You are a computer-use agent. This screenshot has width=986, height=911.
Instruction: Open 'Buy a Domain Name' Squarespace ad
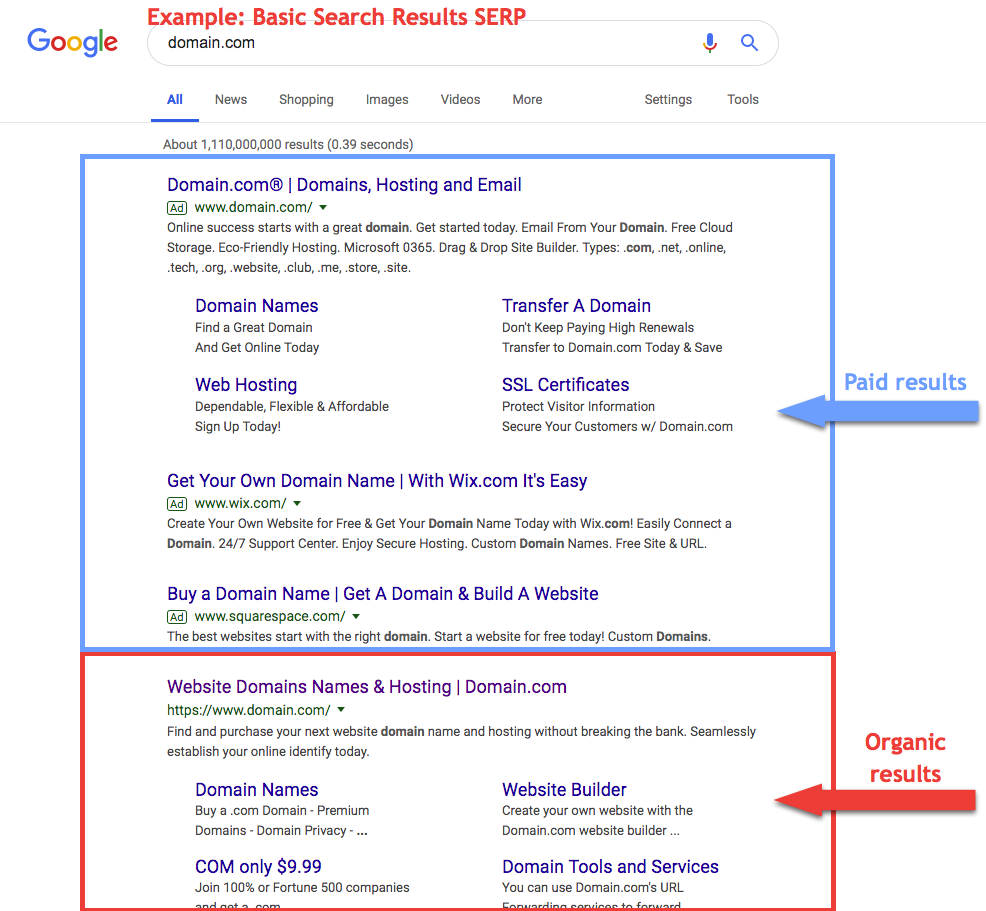[382, 594]
